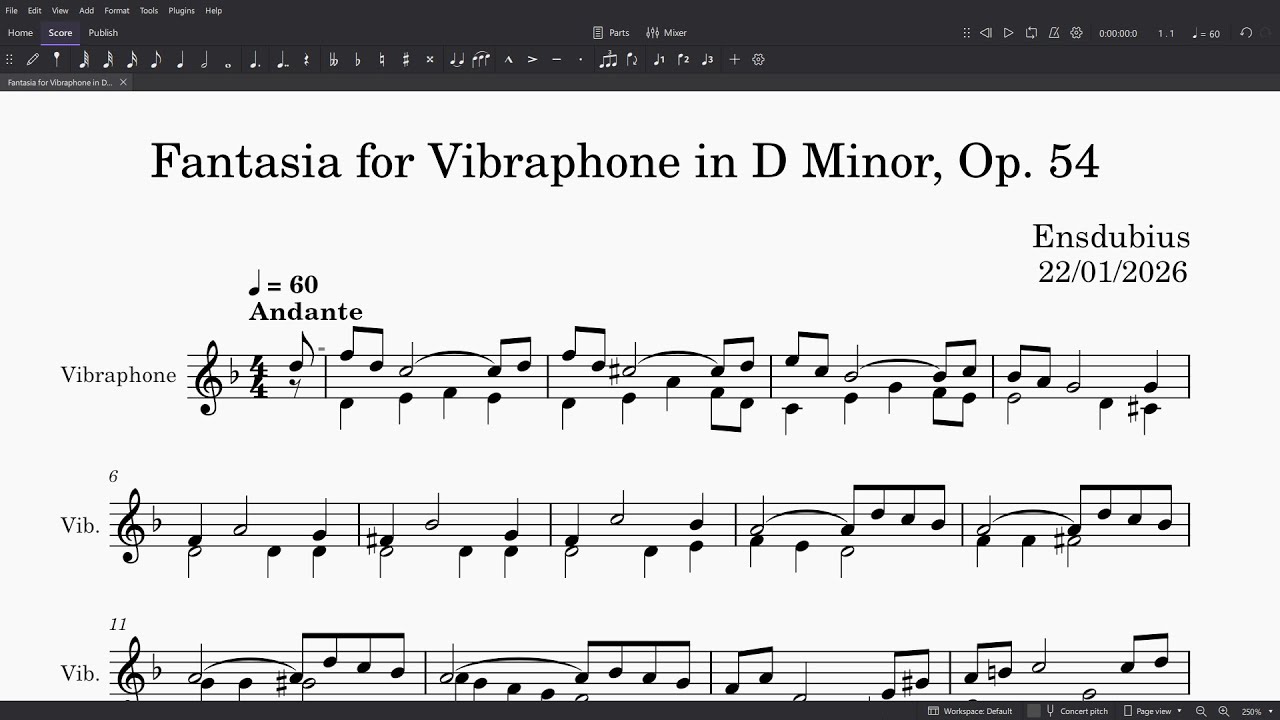
Task: Open the Parts dialog
Action: [x=611, y=33]
